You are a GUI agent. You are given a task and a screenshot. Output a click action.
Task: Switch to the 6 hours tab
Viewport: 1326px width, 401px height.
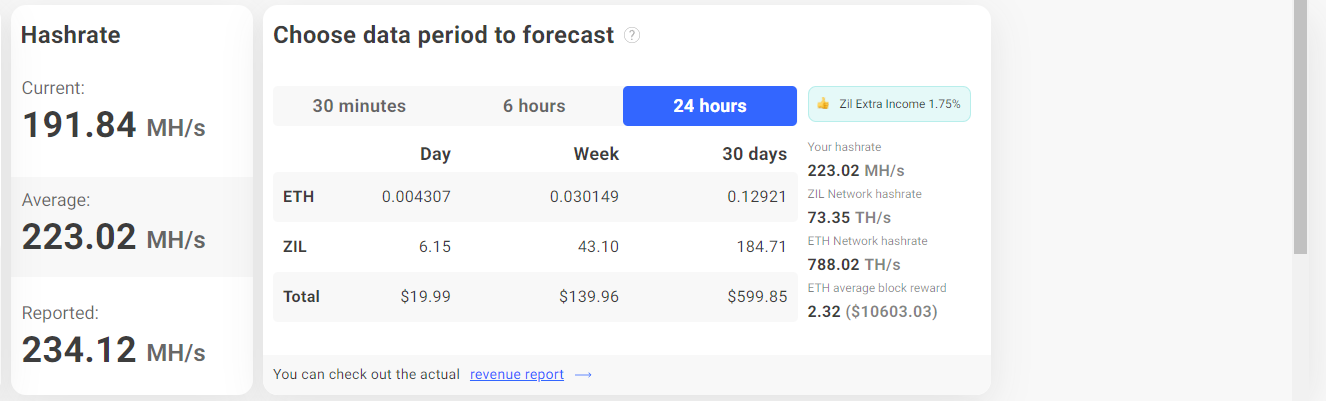[534, 106]
